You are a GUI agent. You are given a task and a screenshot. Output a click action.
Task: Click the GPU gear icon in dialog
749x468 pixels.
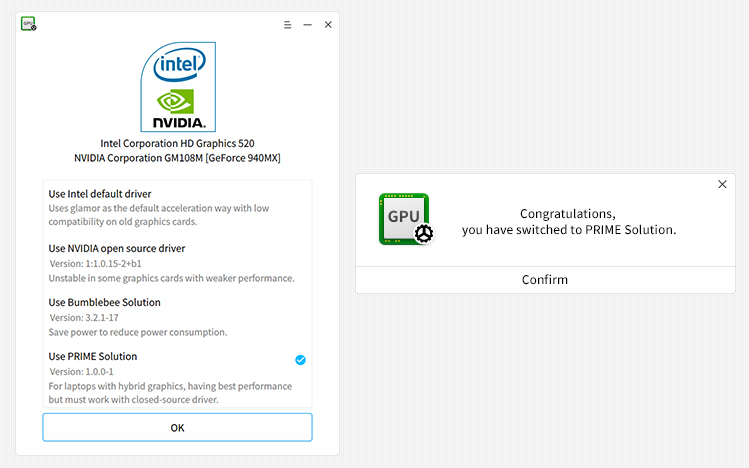(406, 219)
